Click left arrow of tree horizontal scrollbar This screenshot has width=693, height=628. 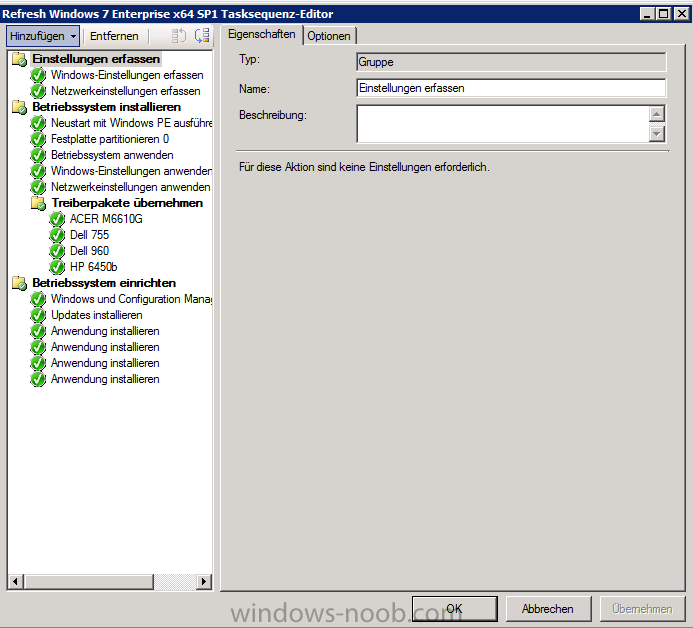coord(15,581)
